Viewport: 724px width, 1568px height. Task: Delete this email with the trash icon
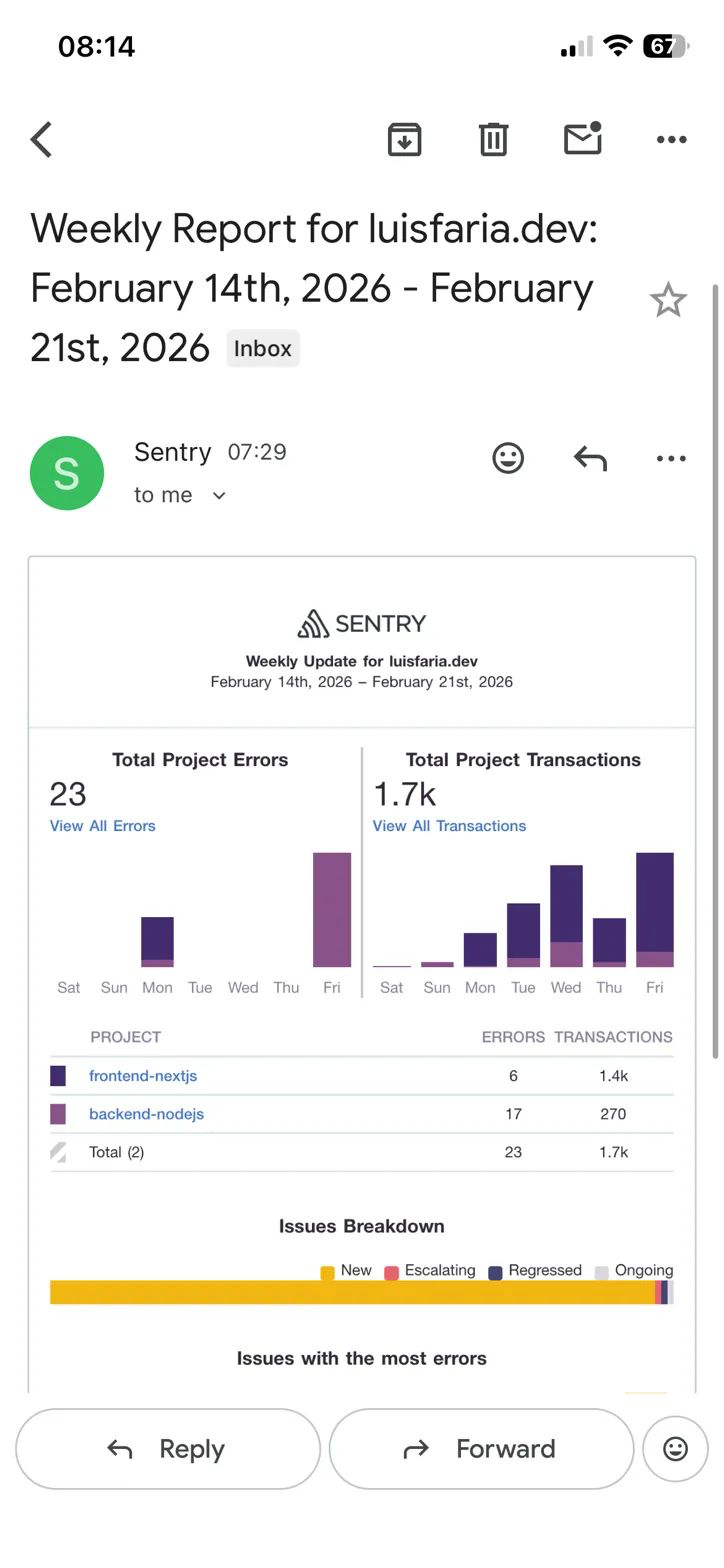492,139
